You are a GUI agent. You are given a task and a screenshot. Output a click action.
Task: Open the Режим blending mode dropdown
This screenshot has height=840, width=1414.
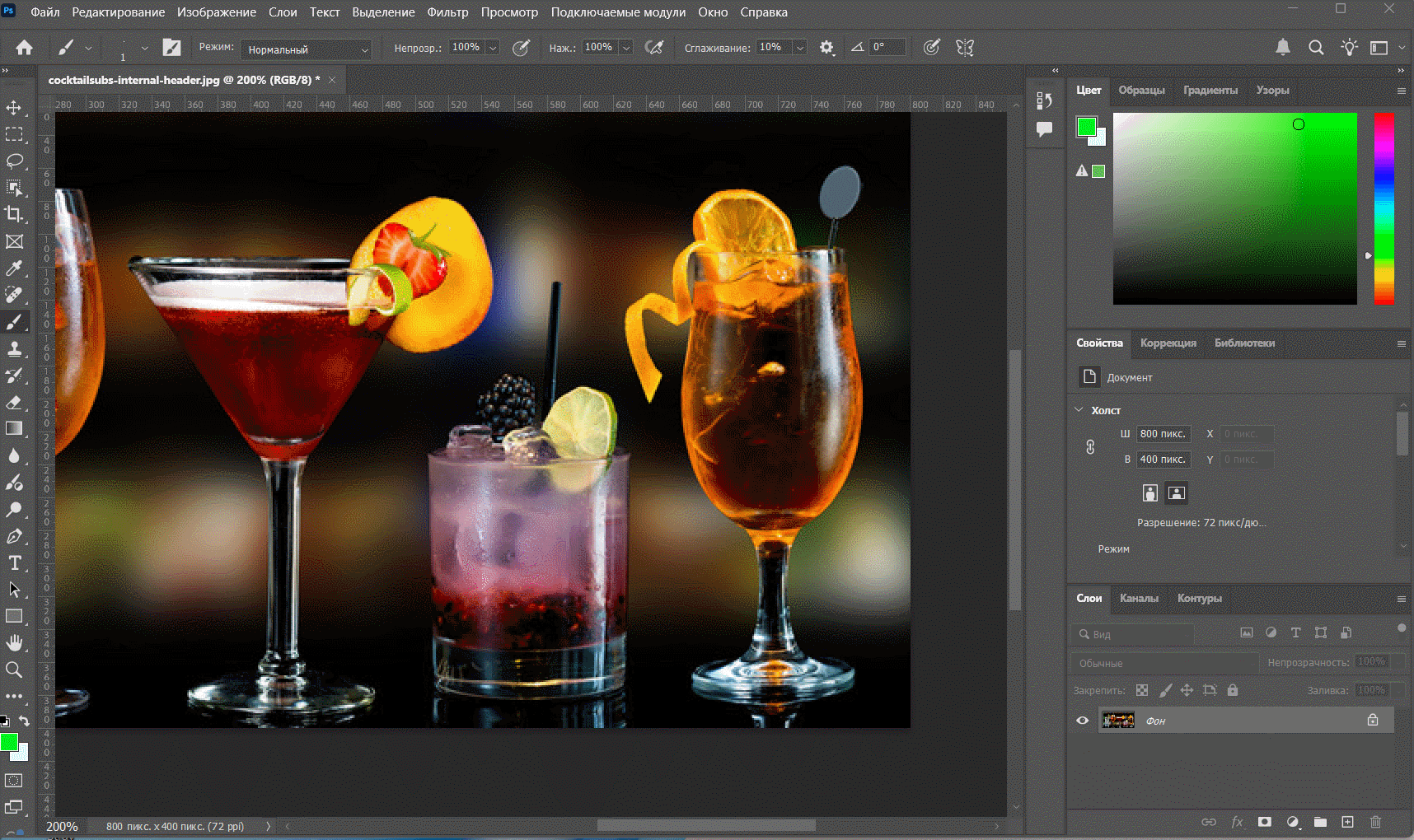(x=307, y=49)
